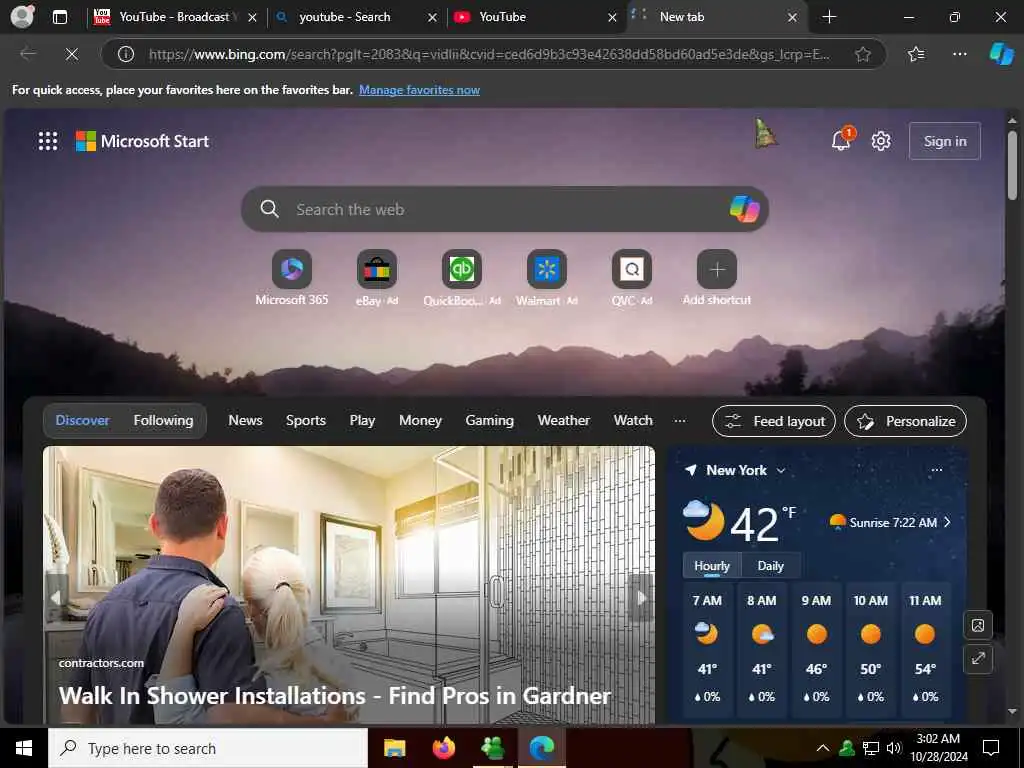Expand the New York location dropdown

781,470
